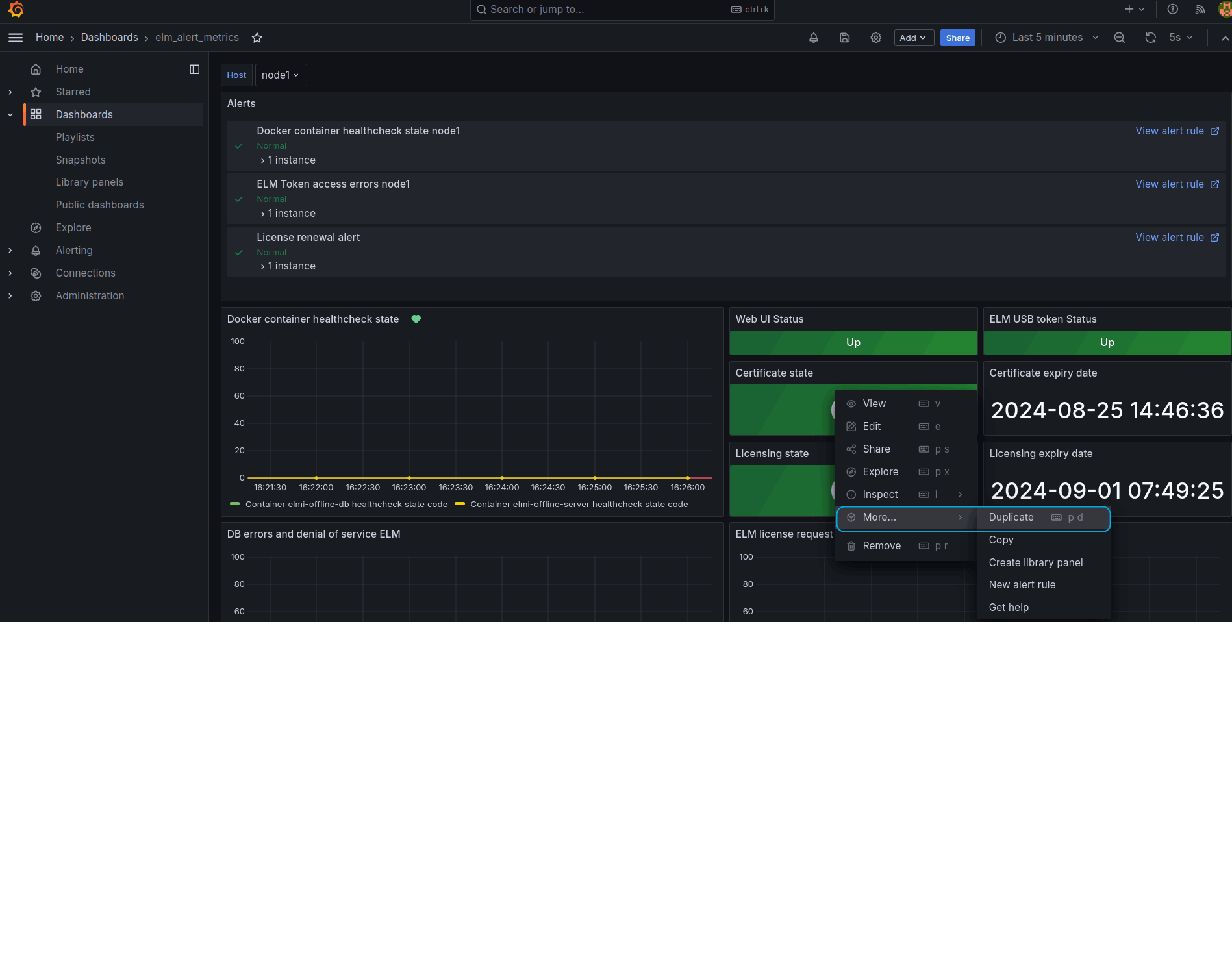Viewport: 1232px width, 974px height.
Task: Open the Last 5 minutes time picker
Action: [x=1046, y=38]
